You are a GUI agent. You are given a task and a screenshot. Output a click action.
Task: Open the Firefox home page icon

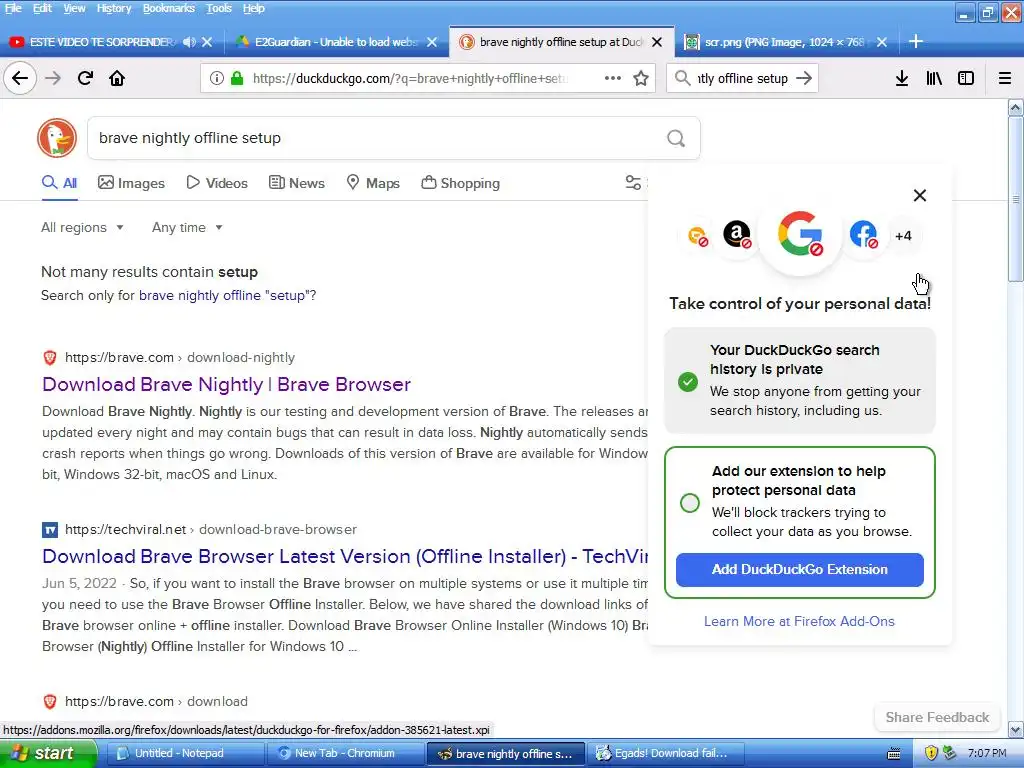[x=117, y=78]
